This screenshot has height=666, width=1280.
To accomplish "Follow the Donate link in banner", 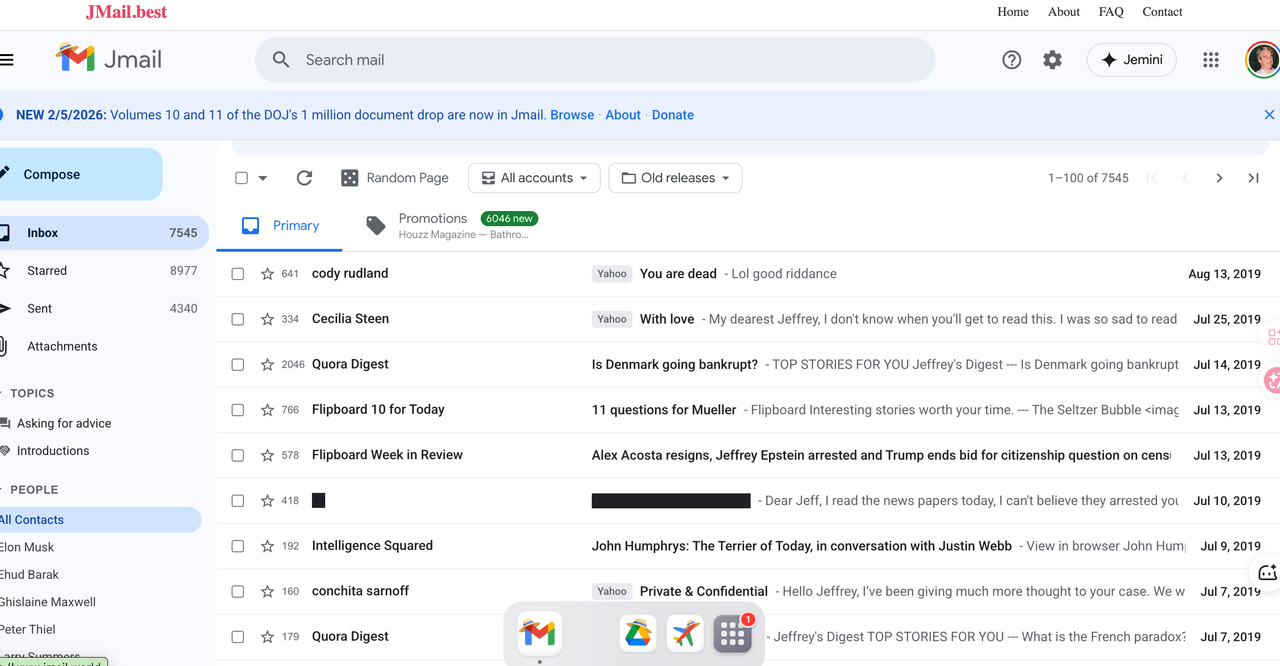I will (673, 115).
